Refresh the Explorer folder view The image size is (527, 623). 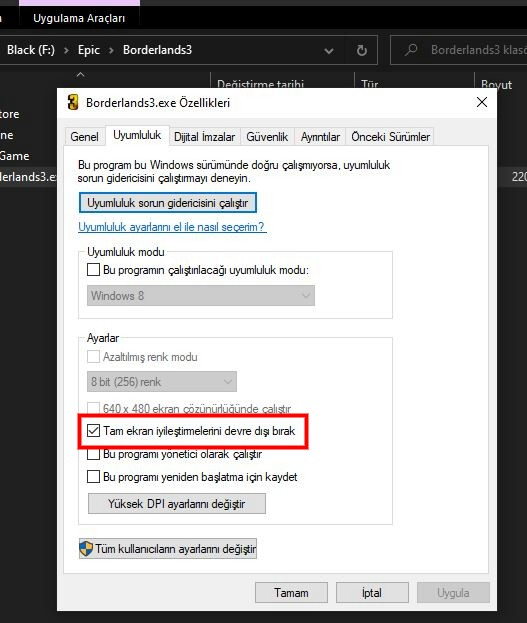click(x=362, y=50)
